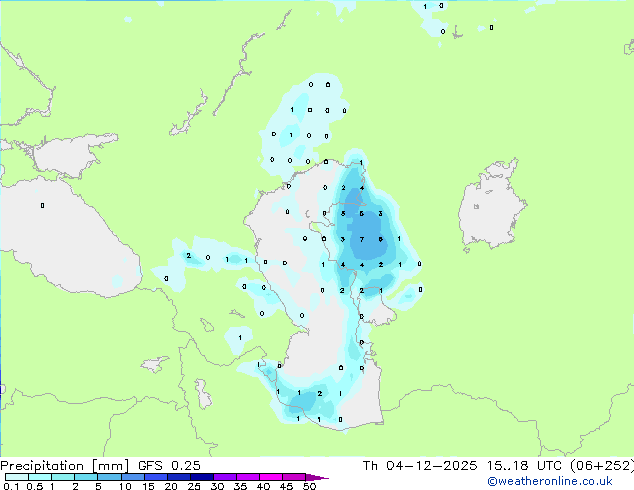Click the legend scale label "0.1"
Screen dimensions: 634x490
[11, 486]
